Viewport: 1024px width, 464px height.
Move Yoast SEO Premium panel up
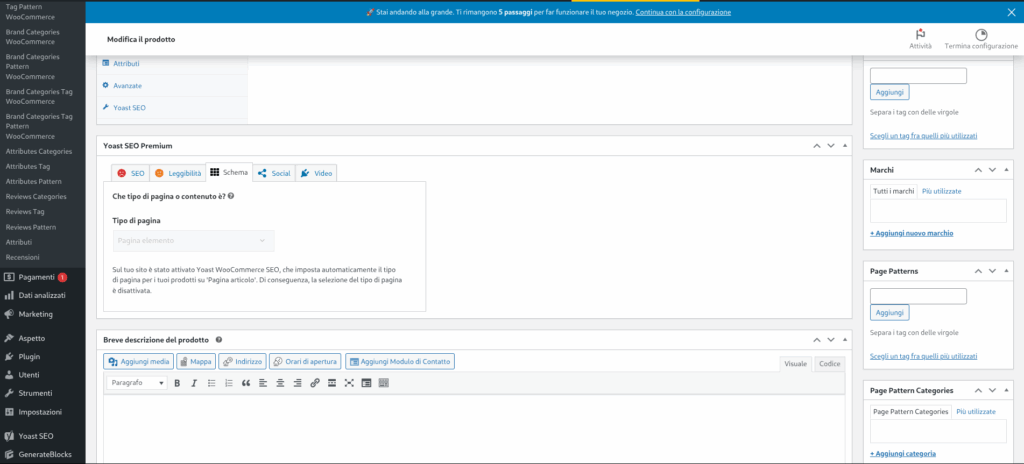coord(816,146)
